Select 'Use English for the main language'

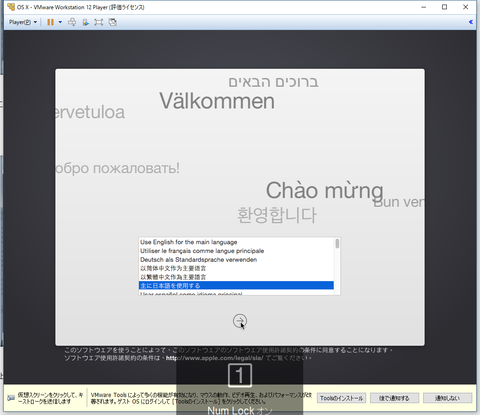[236, 242]
